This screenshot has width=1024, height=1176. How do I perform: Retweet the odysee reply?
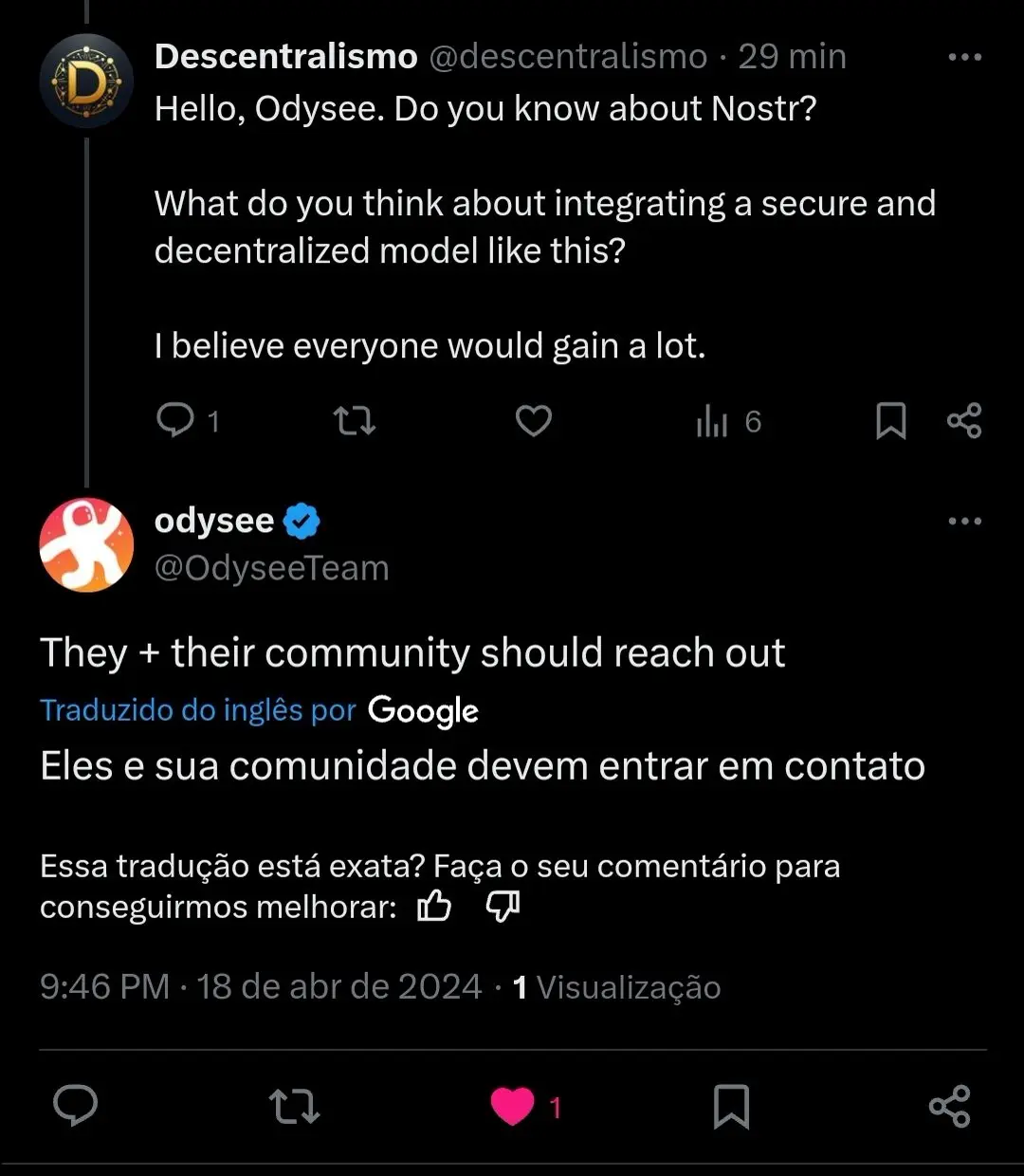pos(294,1106)
